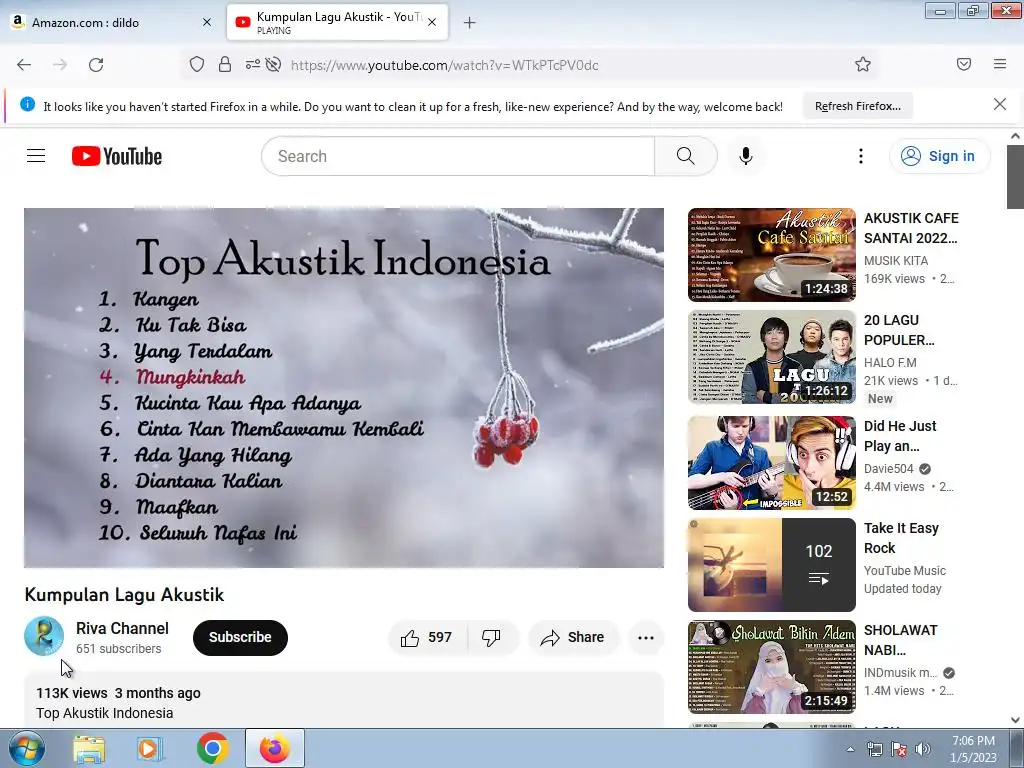
Task: Open site permissions icon in address bar
Action: coord(252,65)
